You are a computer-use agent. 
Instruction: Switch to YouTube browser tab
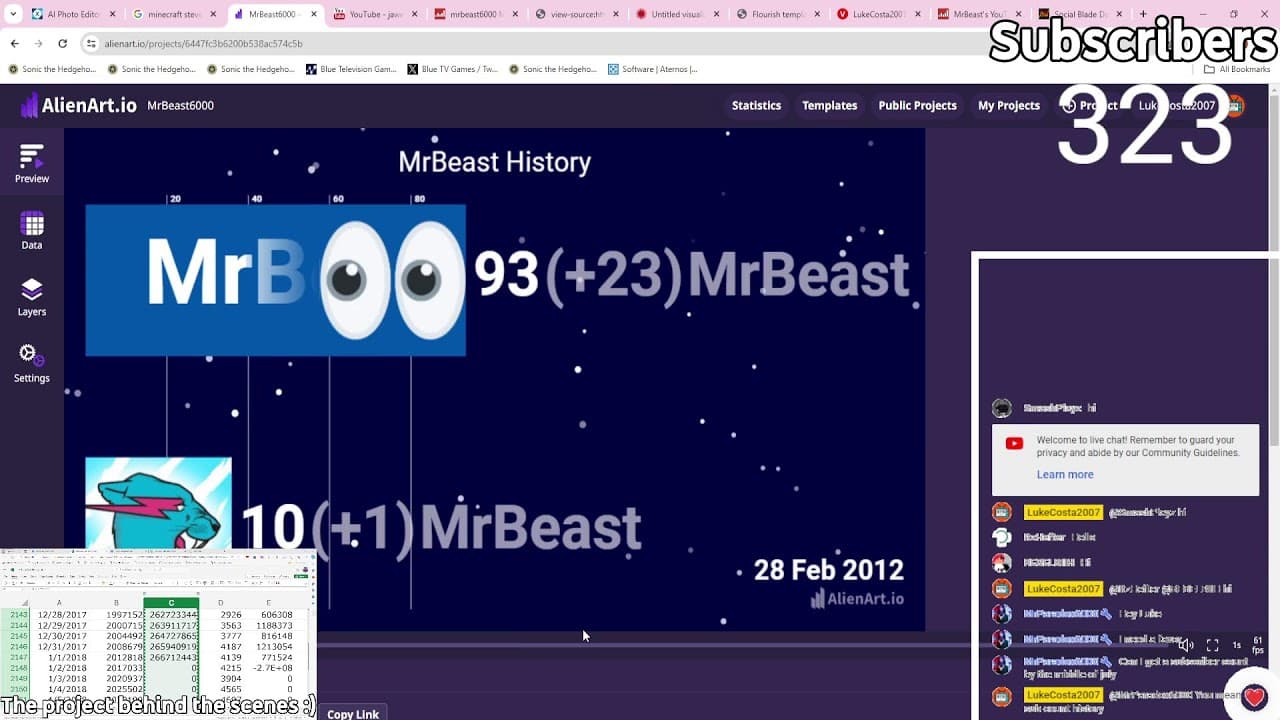coord(376,14)
